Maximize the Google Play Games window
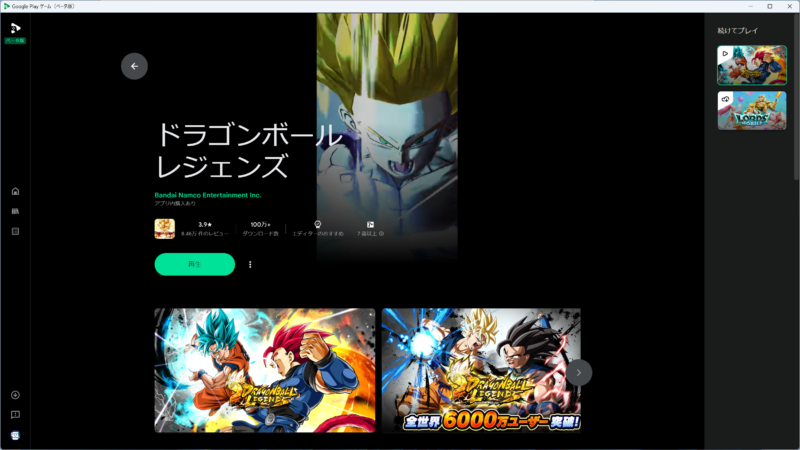Screen dimensions: 800x450 click(770, 6)
